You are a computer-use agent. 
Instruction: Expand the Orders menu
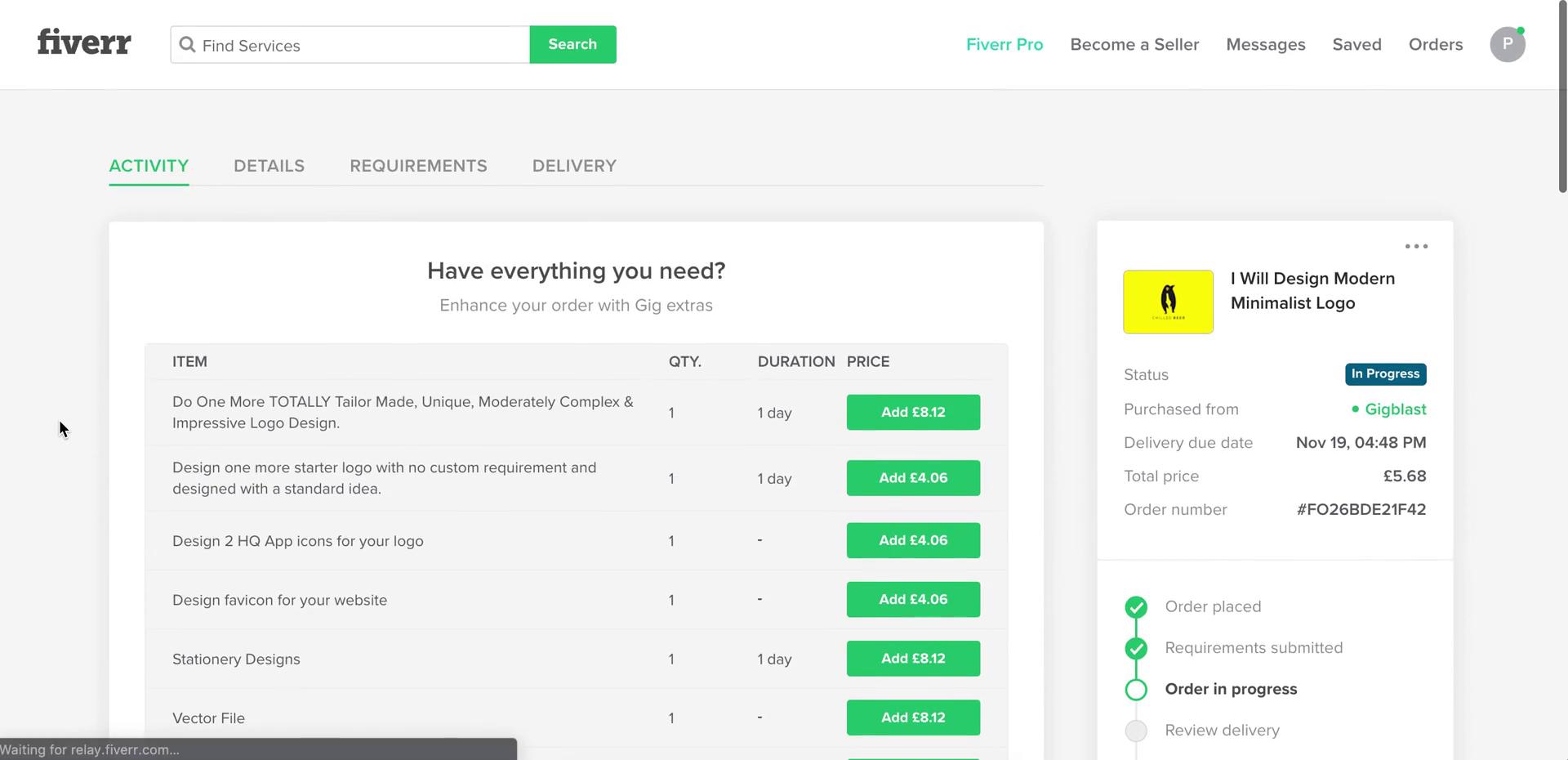point(1435,44)
